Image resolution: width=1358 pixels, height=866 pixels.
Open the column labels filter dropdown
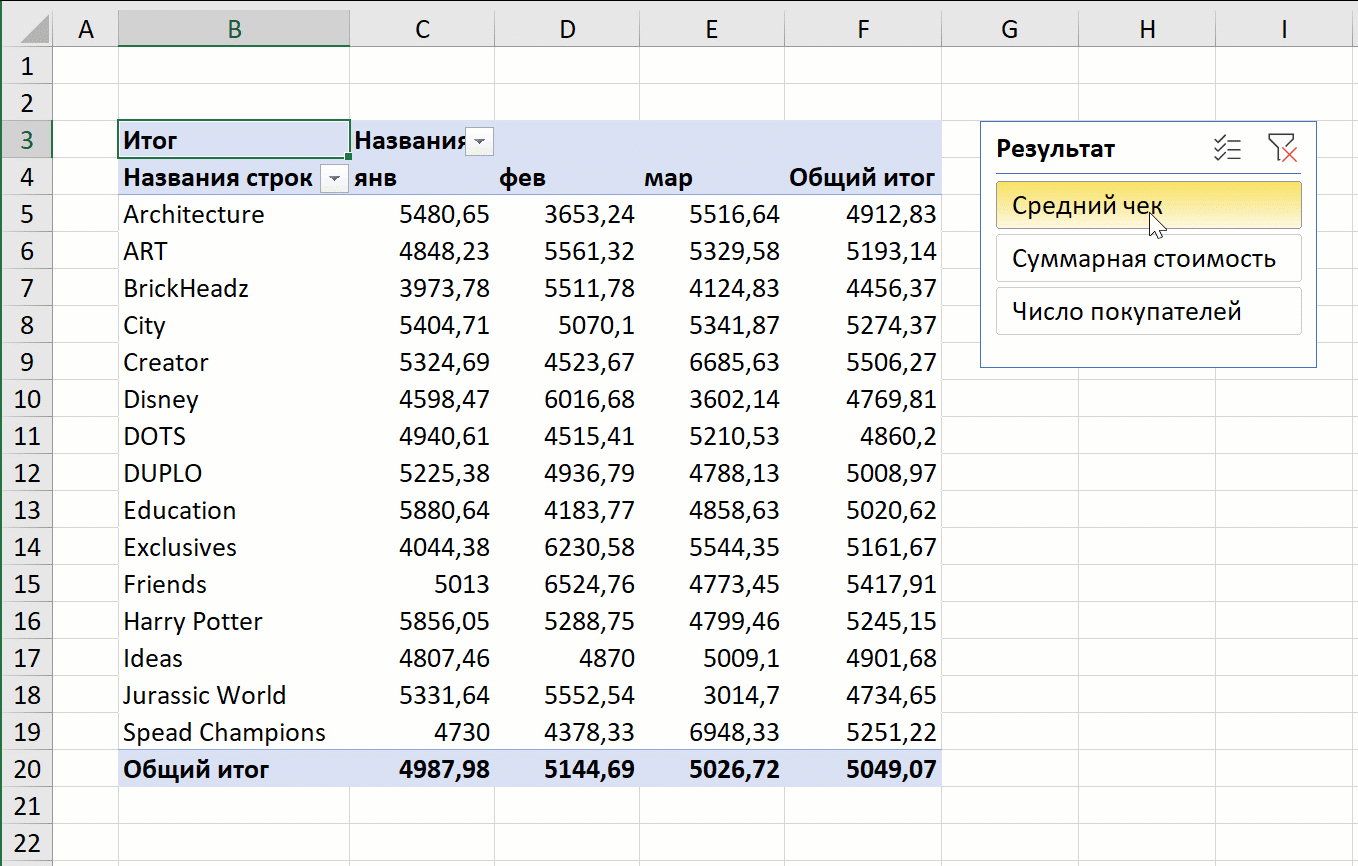coord(480,142)
